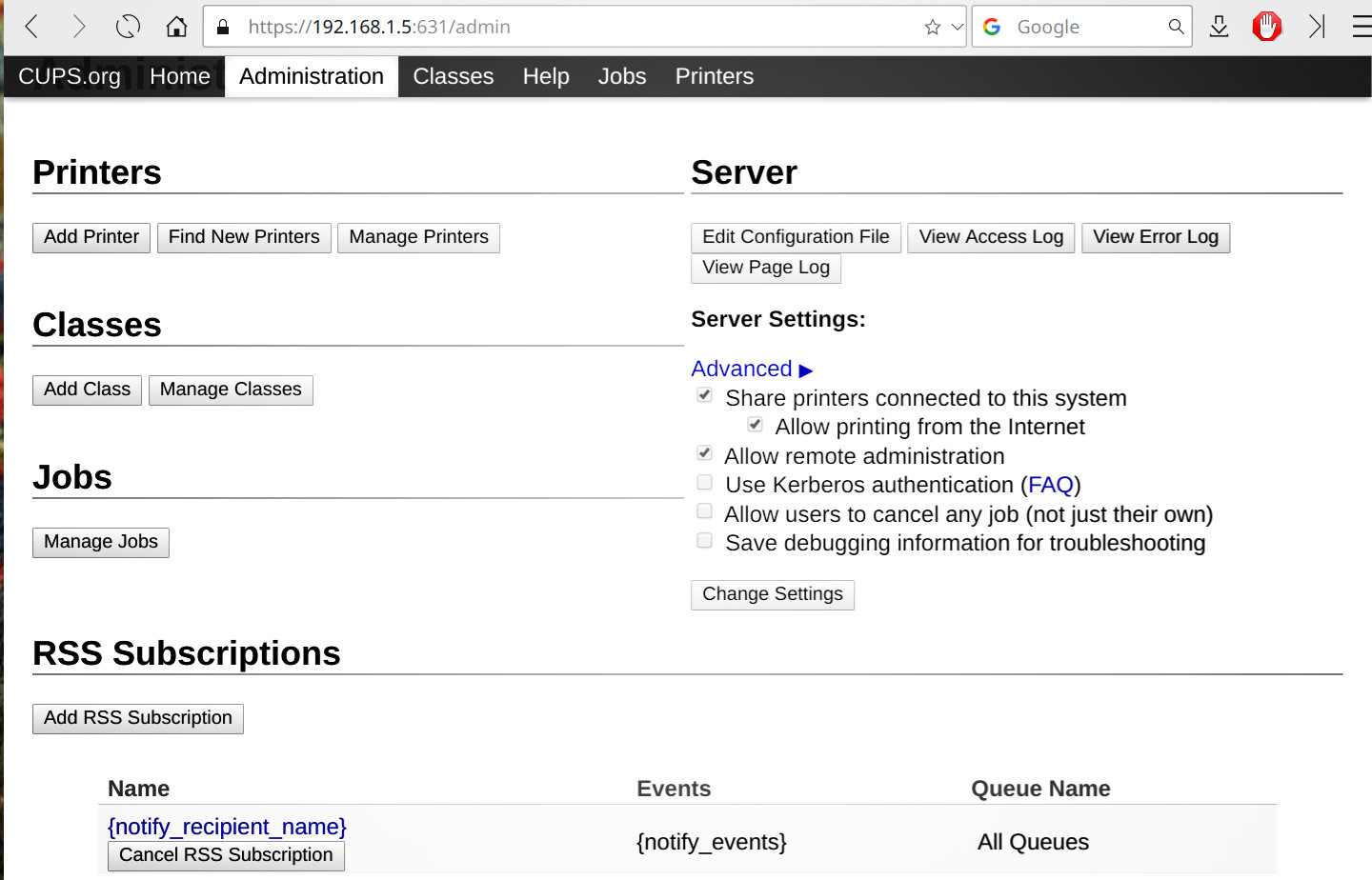Click the Change Settings button
1372x880 pixels.
(x=773, y=594)
